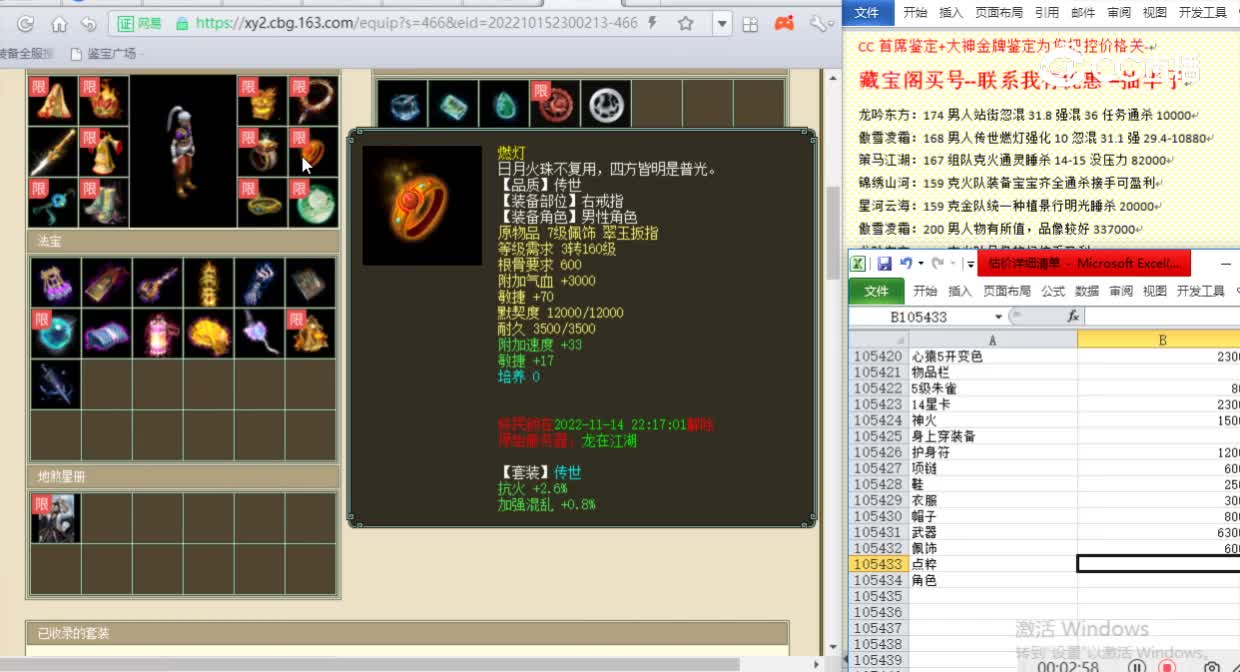Select the green jade orb equipment slot

coord(314,203)
